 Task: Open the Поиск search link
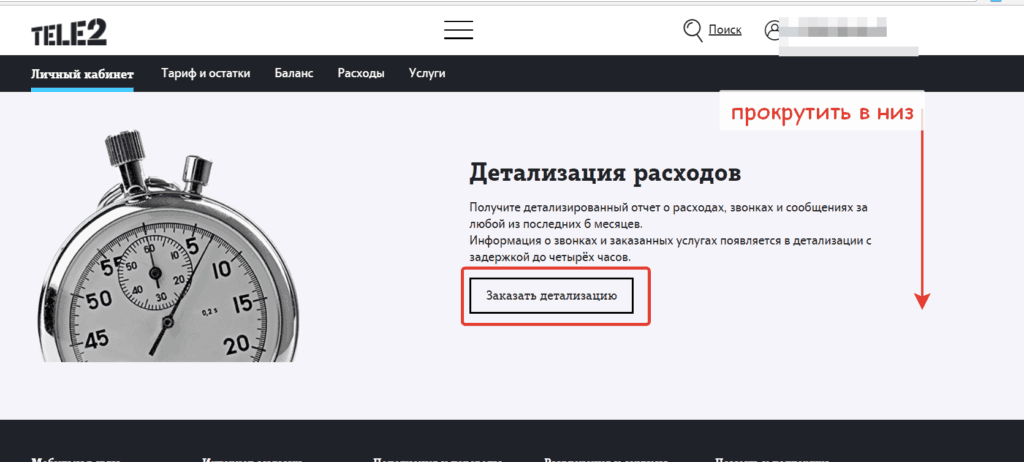click(725, 30)
